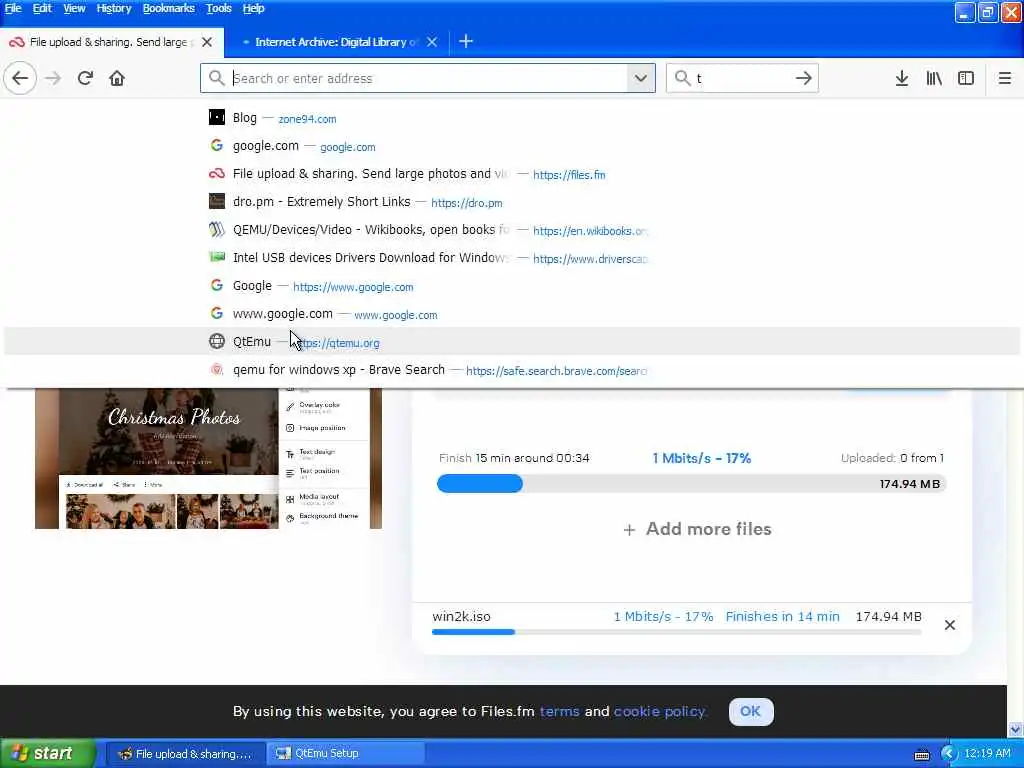Expand the address bar history dropdown
Image resolution: width=1024 pixels, height=768 pixels.
[641, 78]
